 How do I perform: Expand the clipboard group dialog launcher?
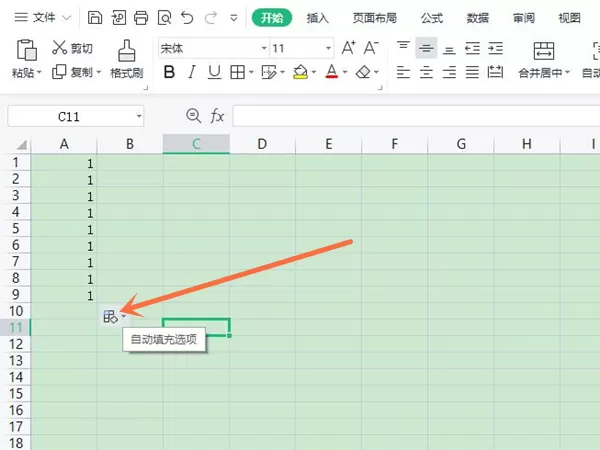[x=145, y=88]
